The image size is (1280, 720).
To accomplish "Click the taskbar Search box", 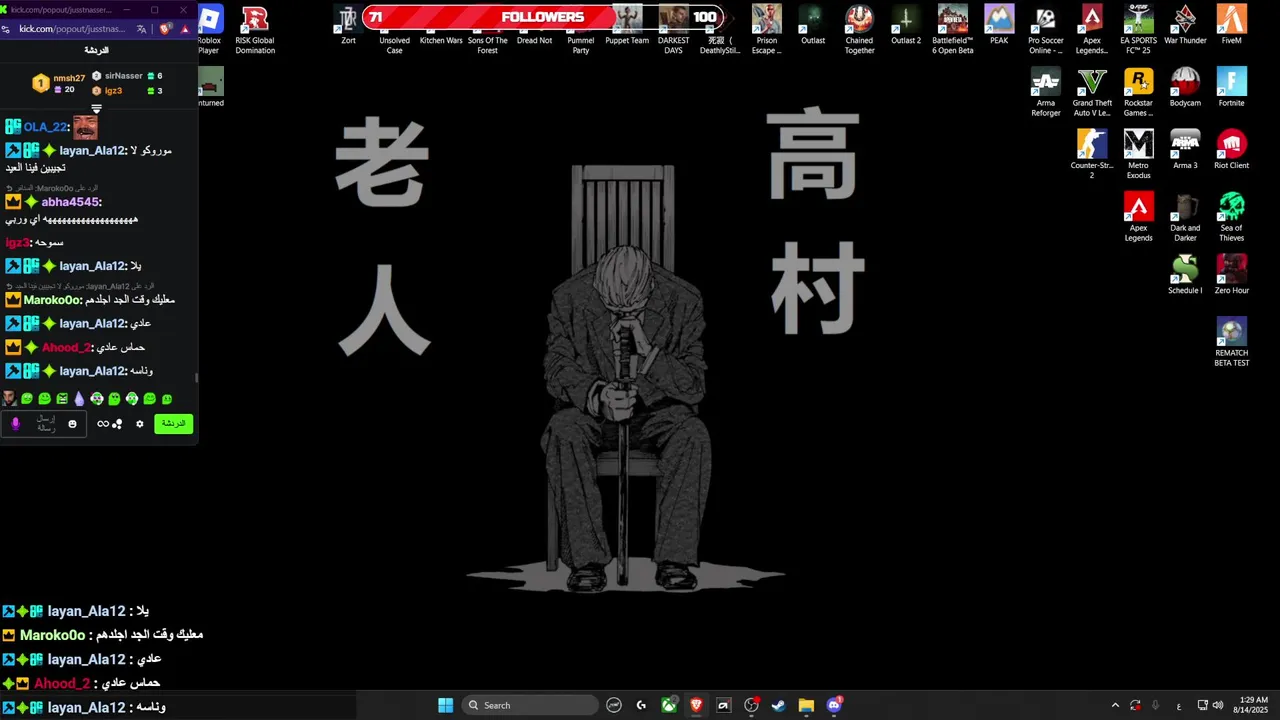I will (531, 705).
